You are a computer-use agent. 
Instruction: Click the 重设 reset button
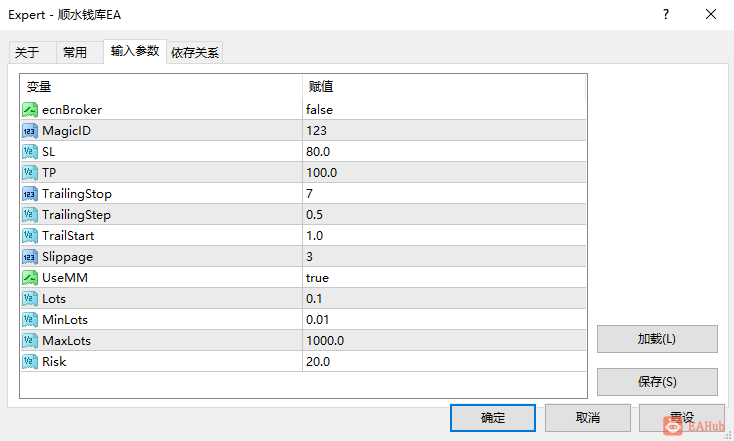[x=682, y=418]
